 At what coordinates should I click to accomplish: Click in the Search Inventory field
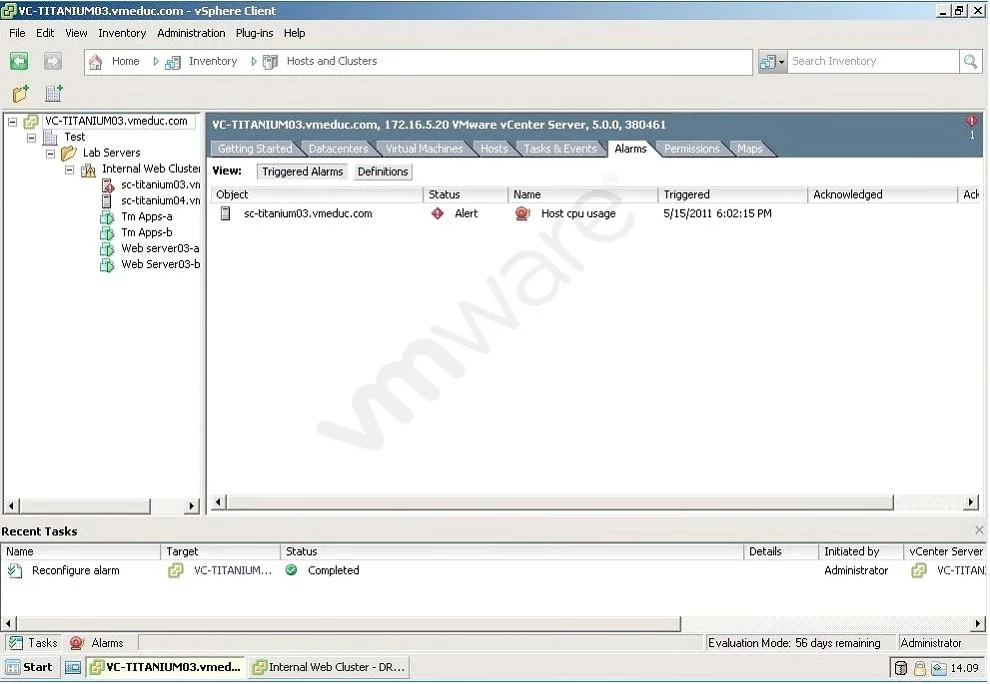[873, 61]
